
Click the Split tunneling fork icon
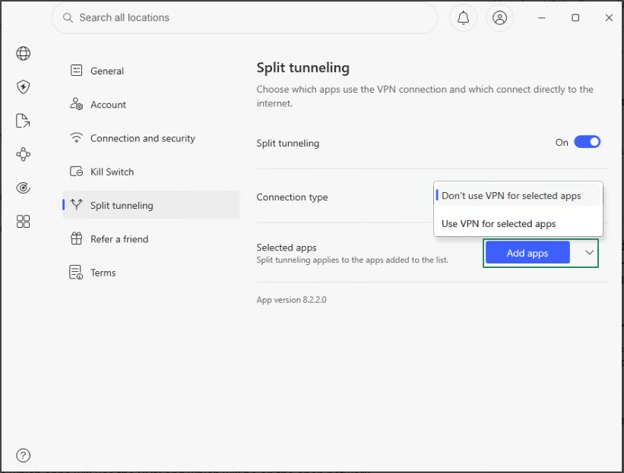[76, 204]
